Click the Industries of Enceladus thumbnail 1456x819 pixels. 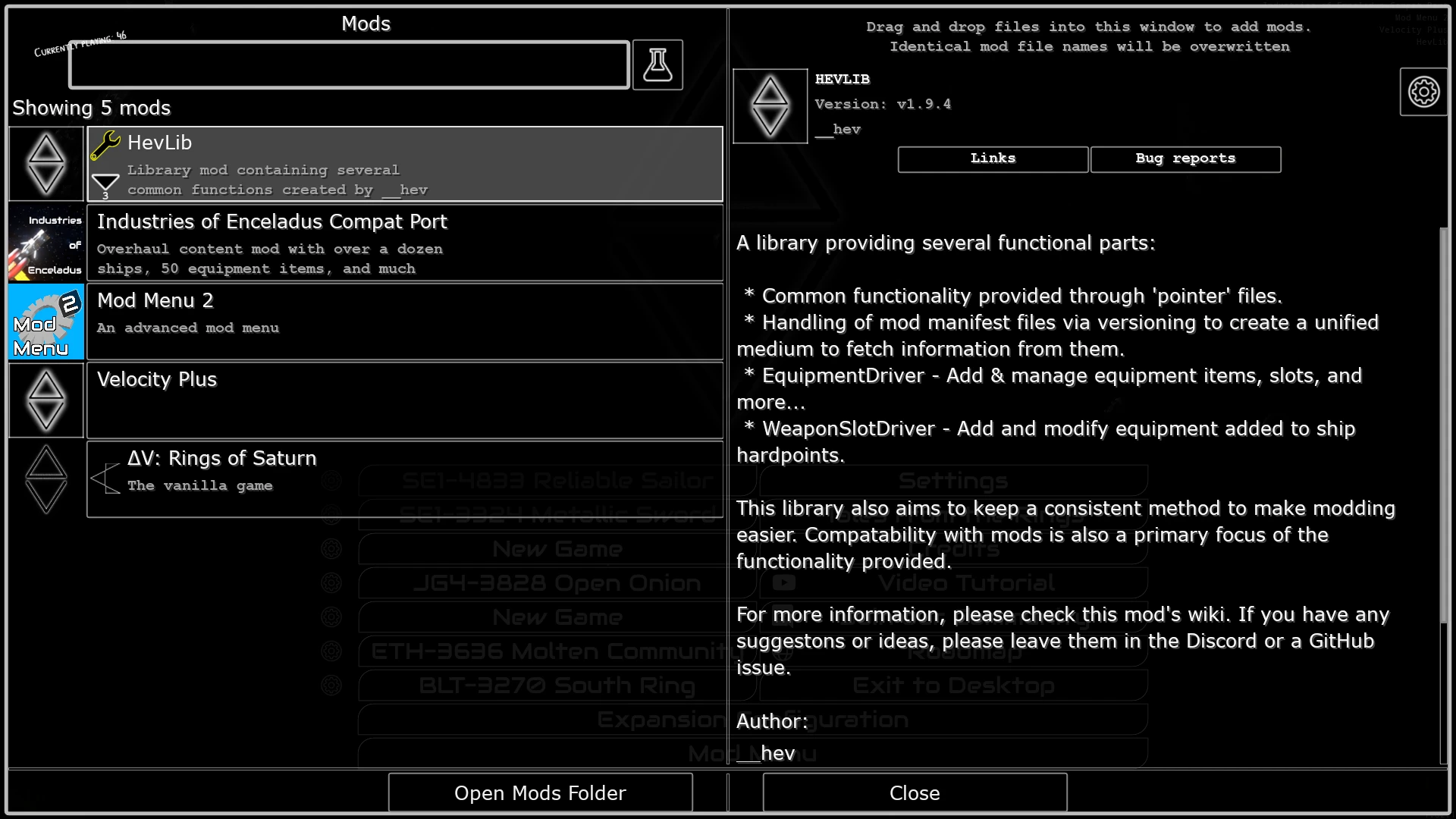46,243
